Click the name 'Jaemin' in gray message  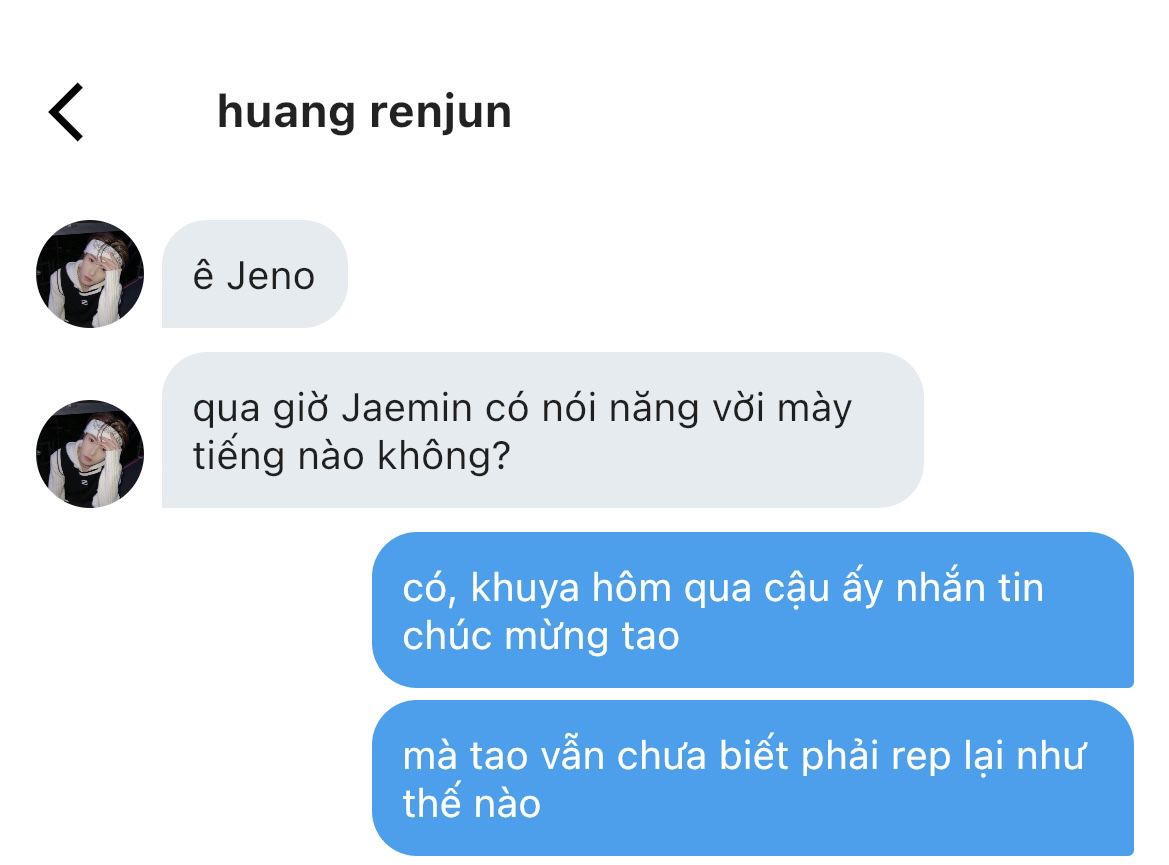pos(408,409)
